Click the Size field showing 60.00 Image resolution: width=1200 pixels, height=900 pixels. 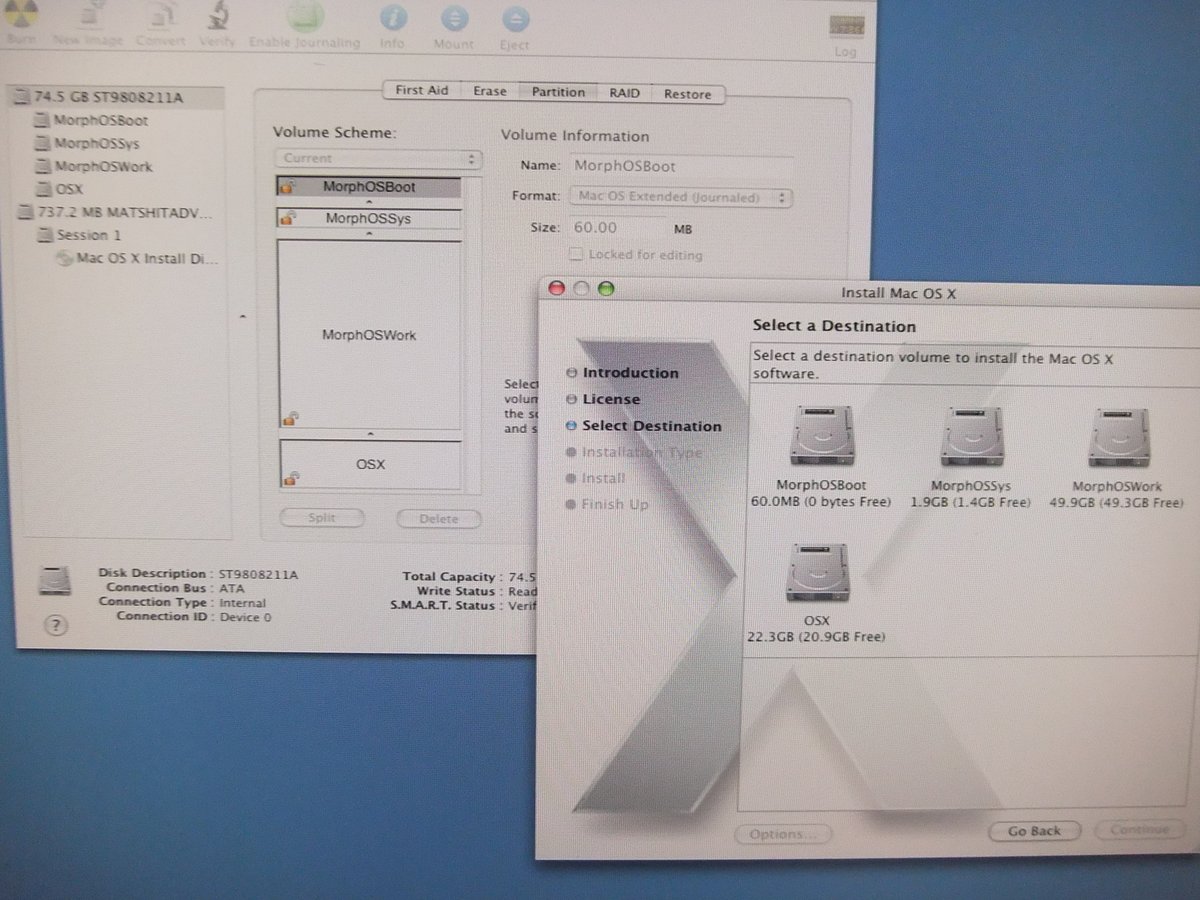click(617, 227)
